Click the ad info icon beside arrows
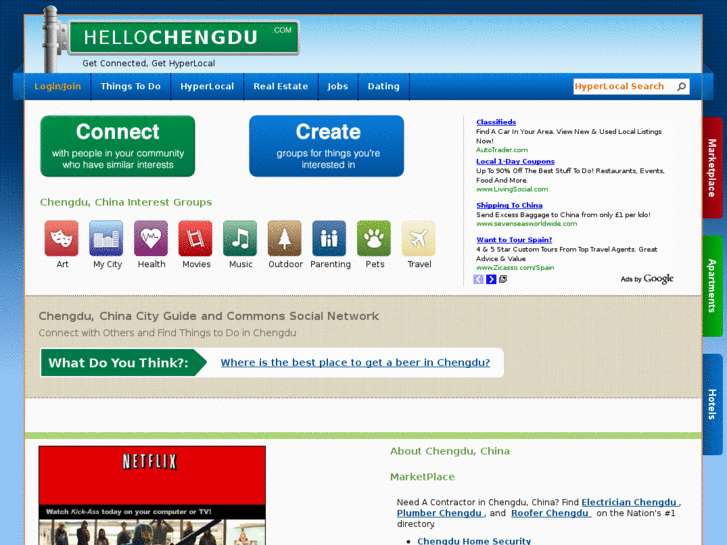This screenshot has height=545, width=727. (503, 279)
